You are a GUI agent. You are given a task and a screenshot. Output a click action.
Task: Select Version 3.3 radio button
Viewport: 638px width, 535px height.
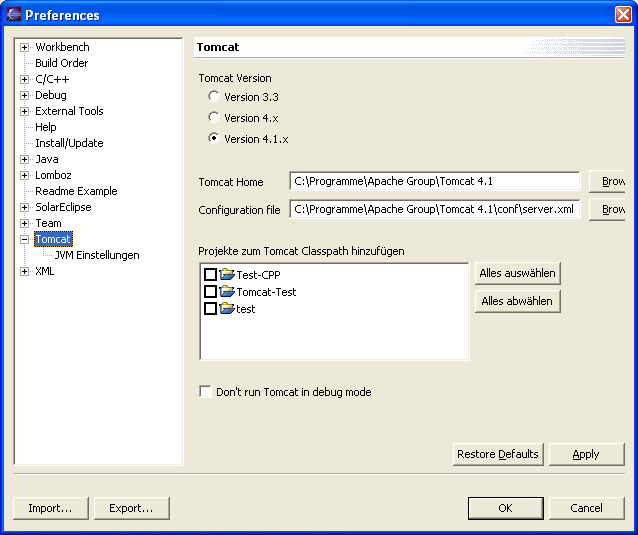[214, 97]
